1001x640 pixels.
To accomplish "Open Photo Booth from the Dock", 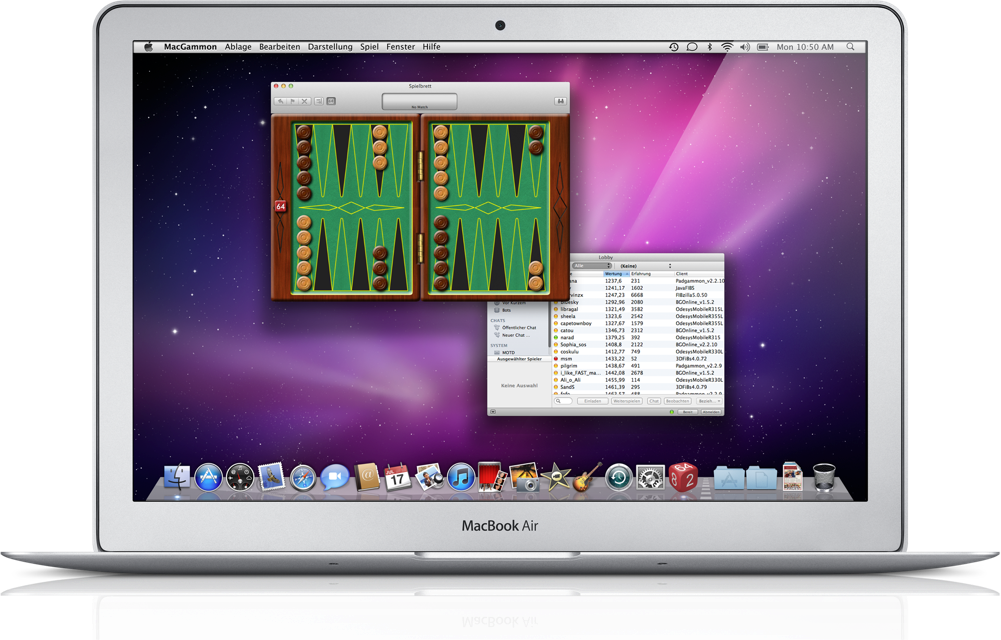I will point(492,477).
